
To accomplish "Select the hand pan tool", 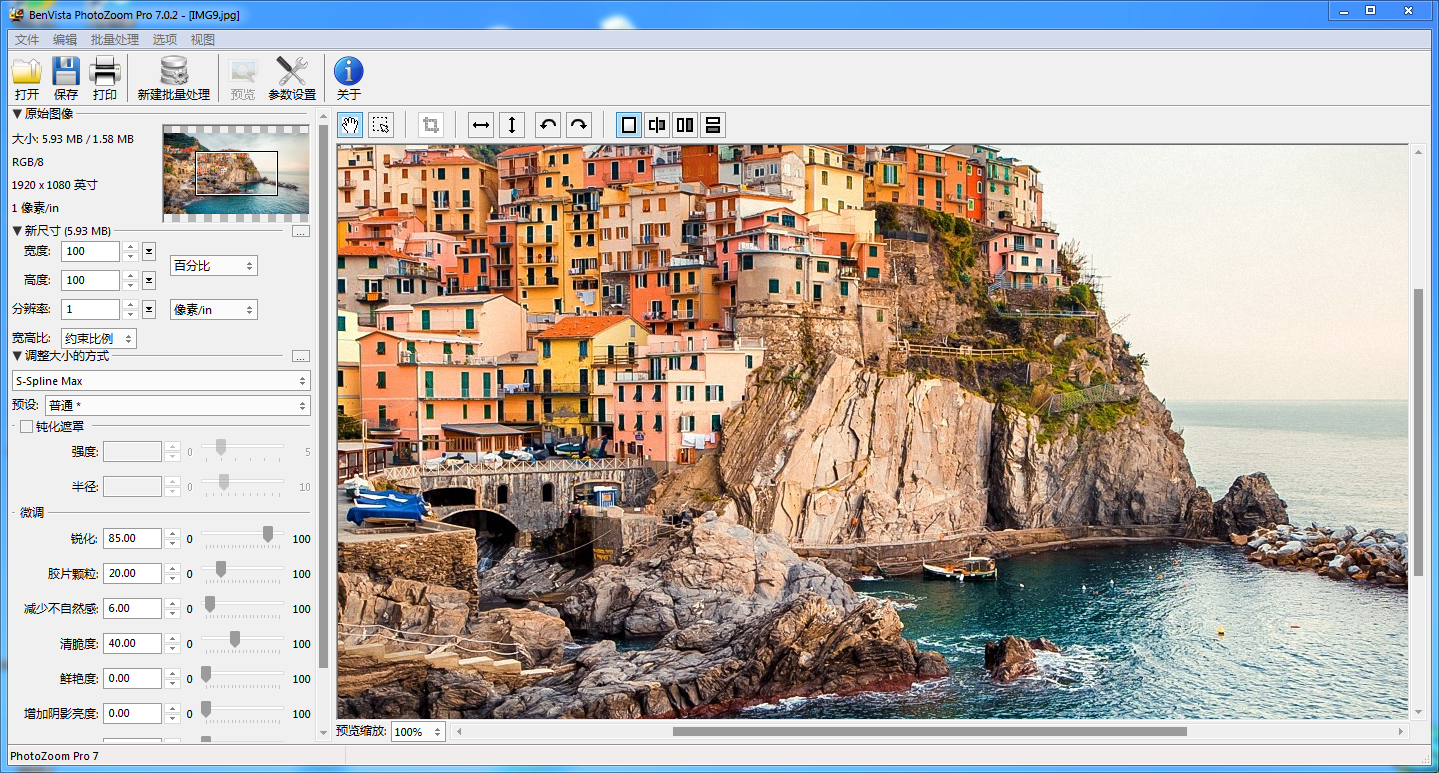I will pos(350,125).
